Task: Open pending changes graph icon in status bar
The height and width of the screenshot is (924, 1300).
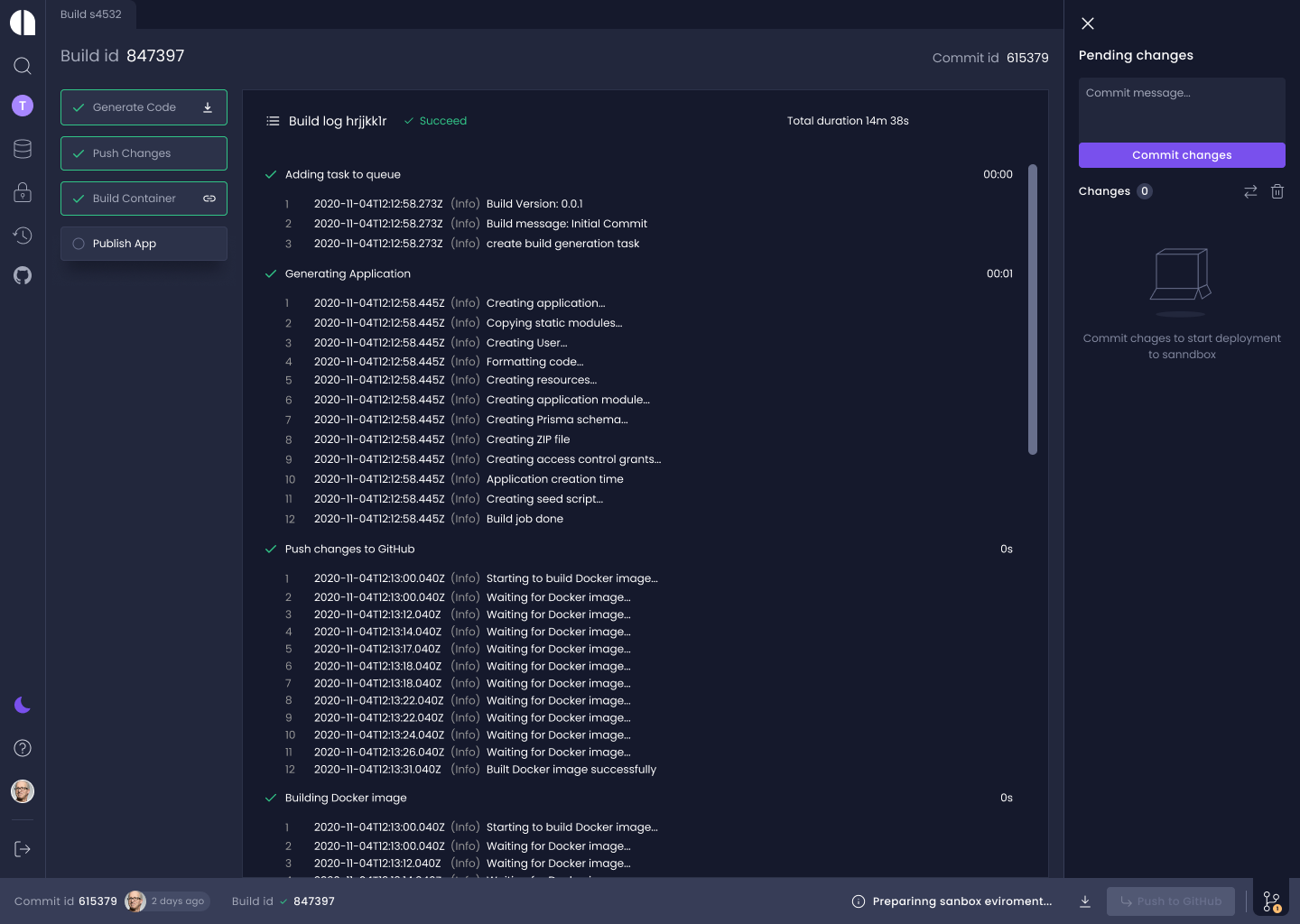Action: (x=1272, y=901)
